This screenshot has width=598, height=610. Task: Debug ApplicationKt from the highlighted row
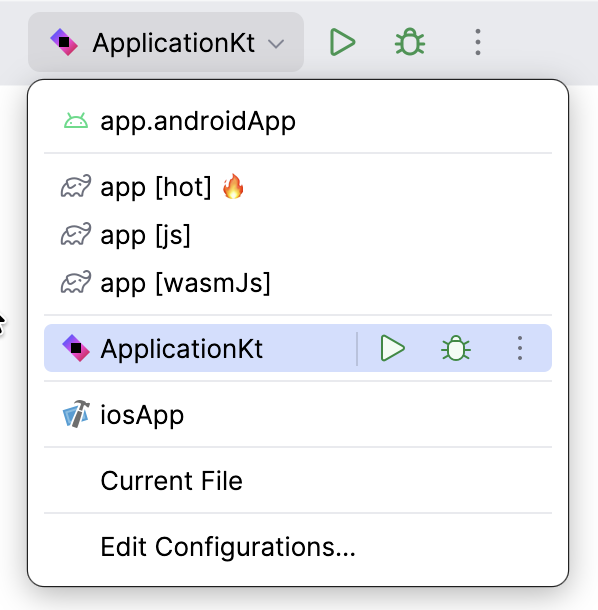456,348
